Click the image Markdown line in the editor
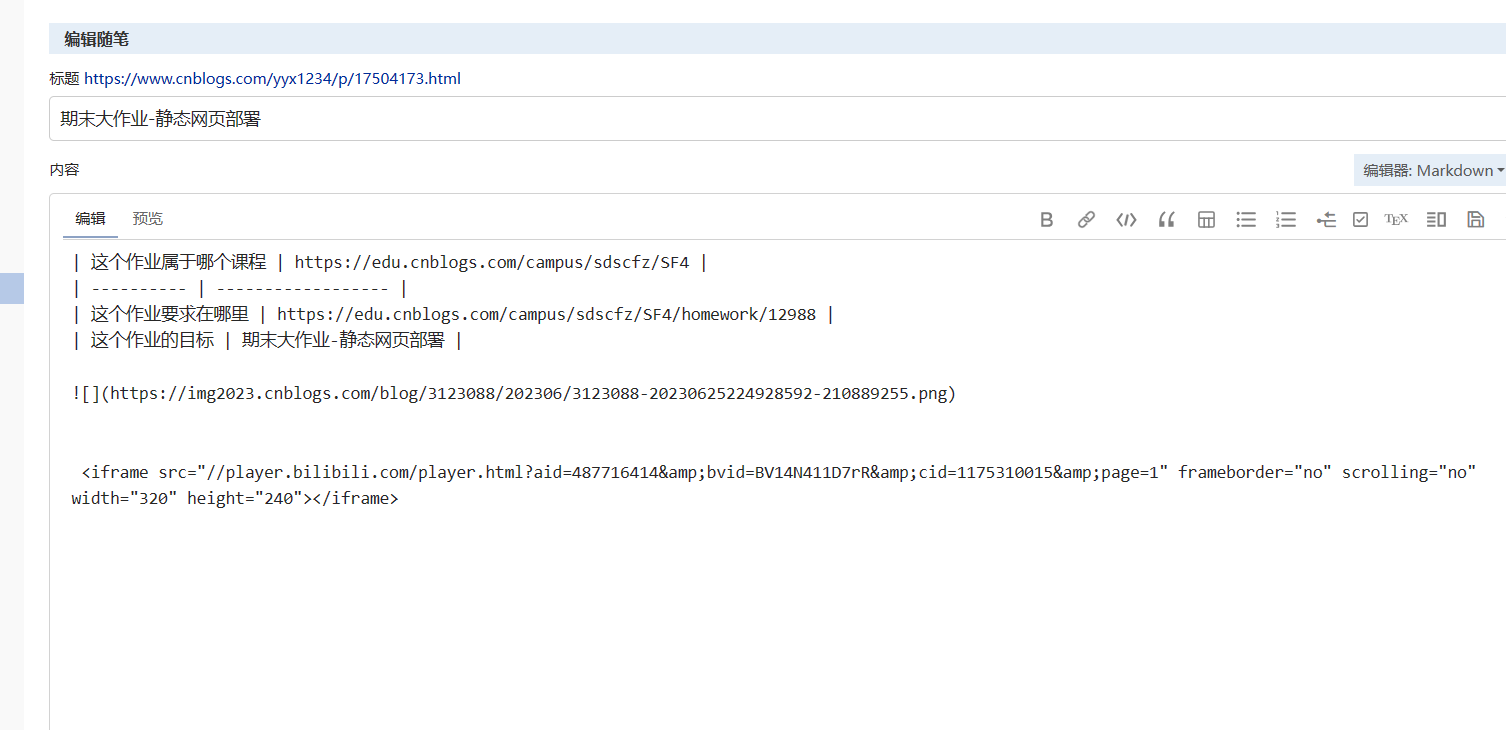Viewport: 1506px width, 730px height. coord(514,394)
